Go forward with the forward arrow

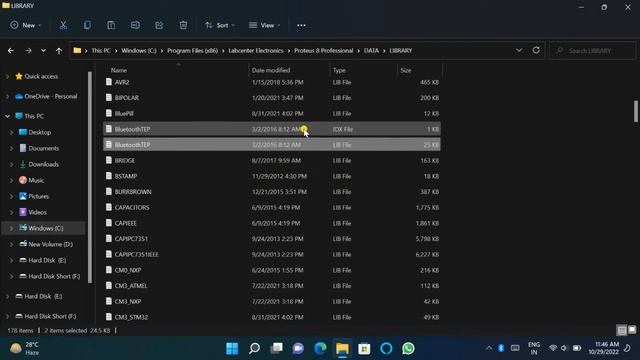coord(28,51)
